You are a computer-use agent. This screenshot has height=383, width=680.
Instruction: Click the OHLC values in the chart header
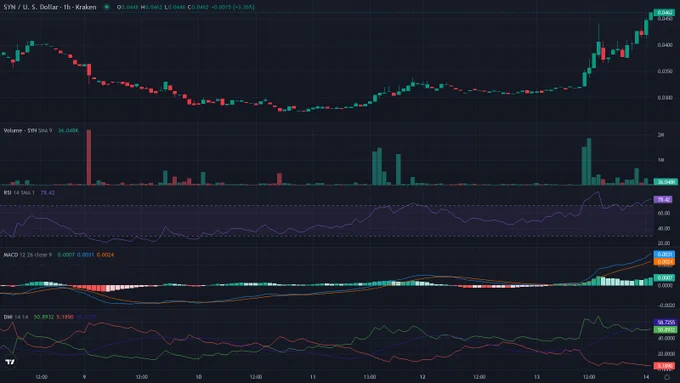[x=186, y=7]
